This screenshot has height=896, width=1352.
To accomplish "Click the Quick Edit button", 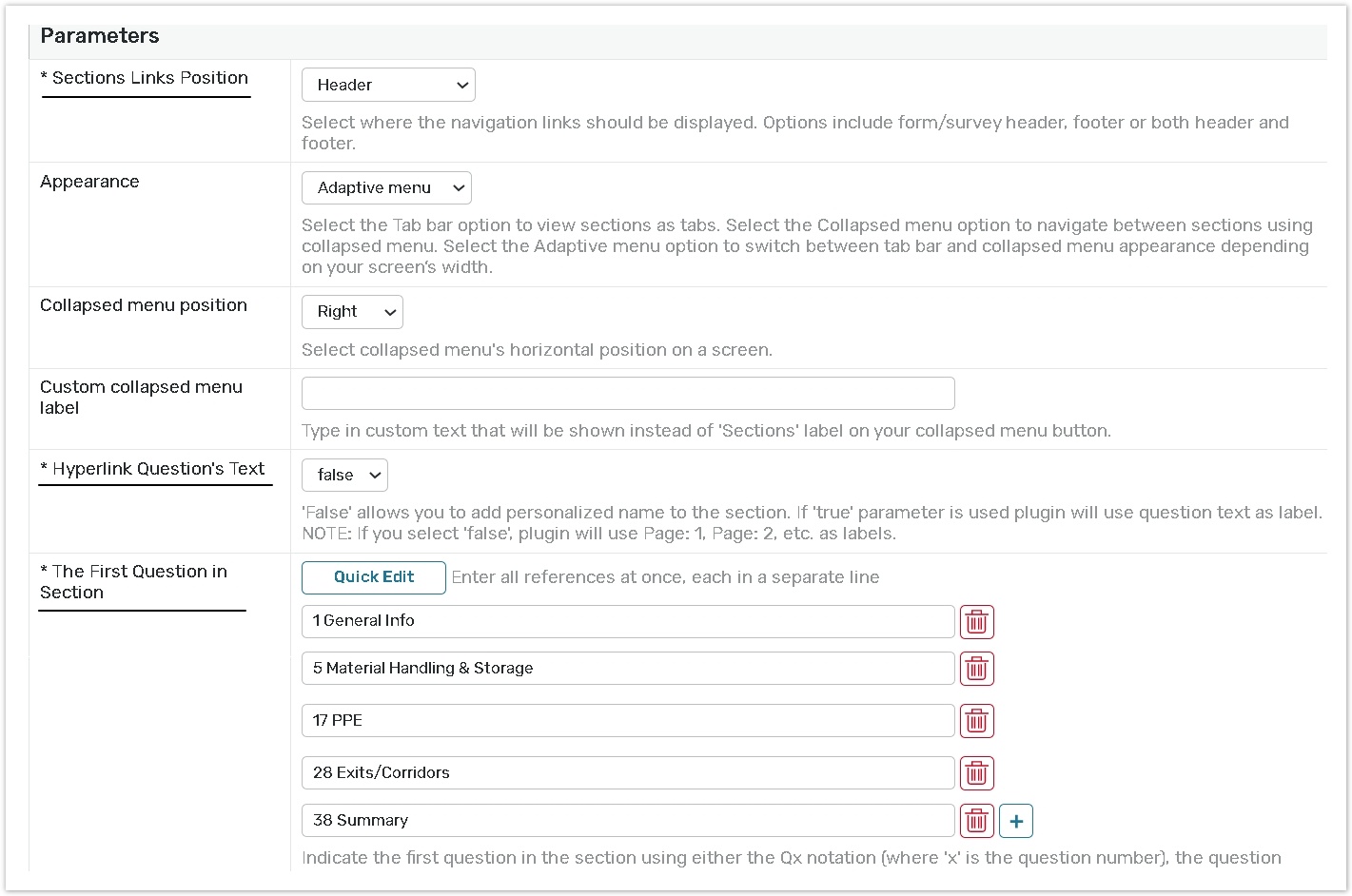I will pos(374,577).
